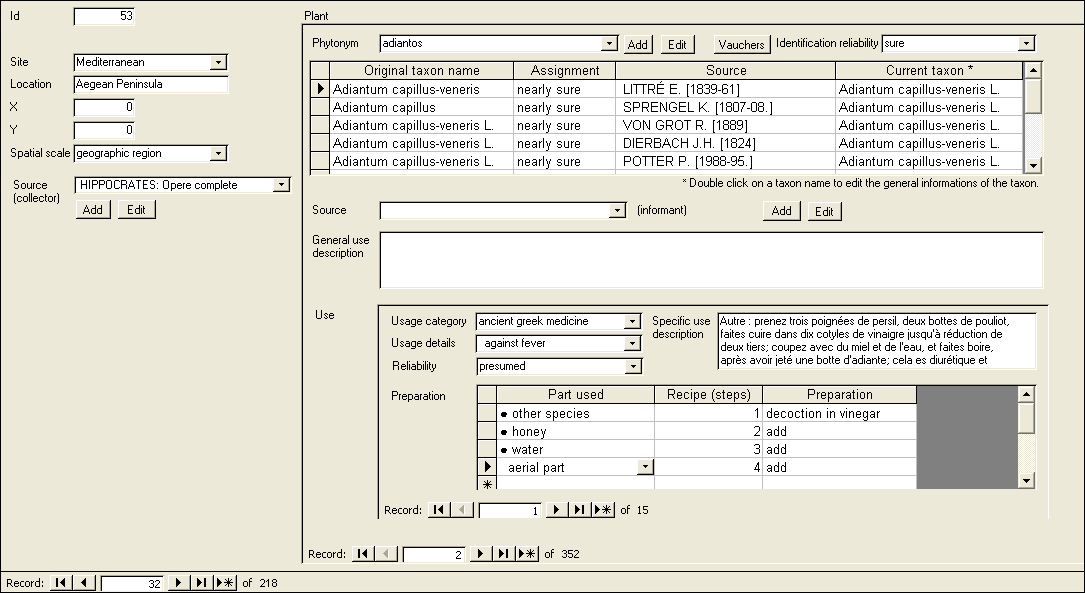Jump to last plant record of 352
This screenshot has height=593, width=1085.
click(x=503, y=554)
